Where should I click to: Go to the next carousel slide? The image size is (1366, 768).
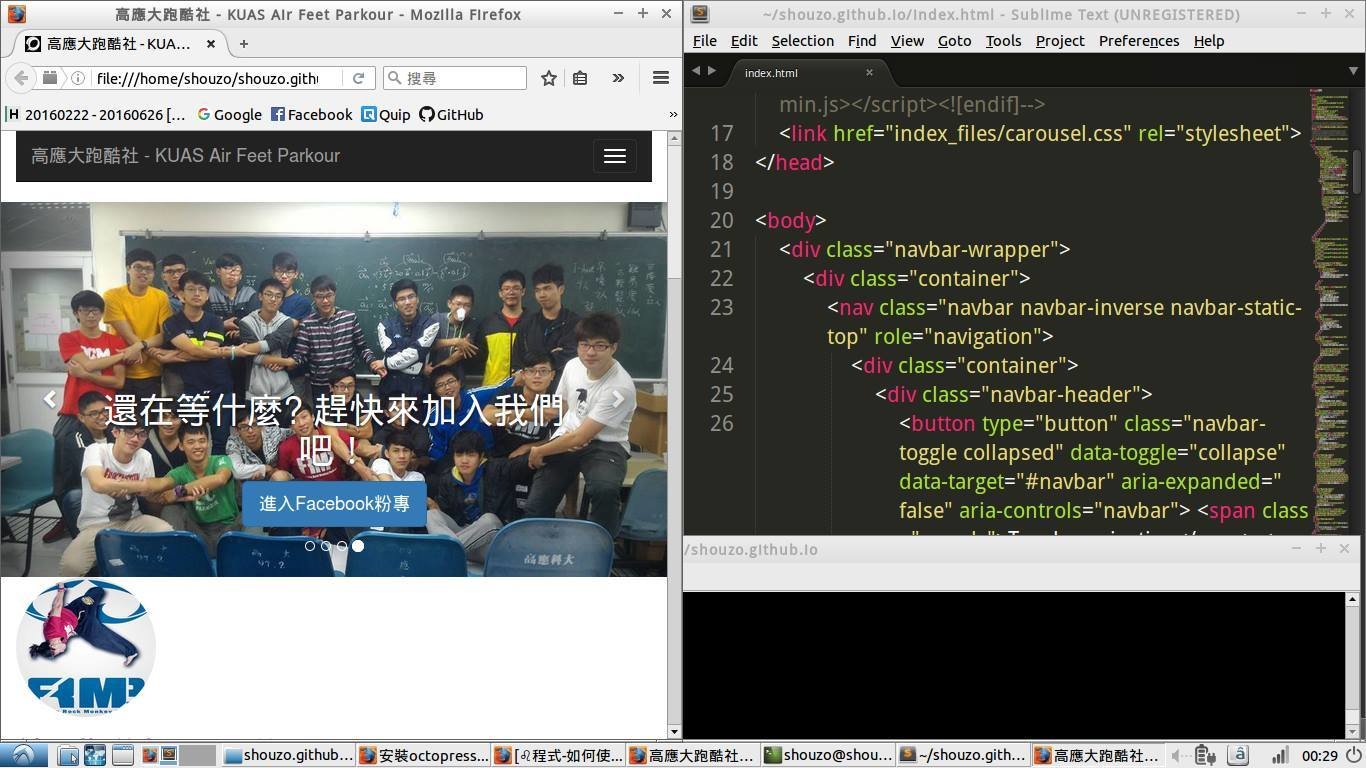(618, 399)
